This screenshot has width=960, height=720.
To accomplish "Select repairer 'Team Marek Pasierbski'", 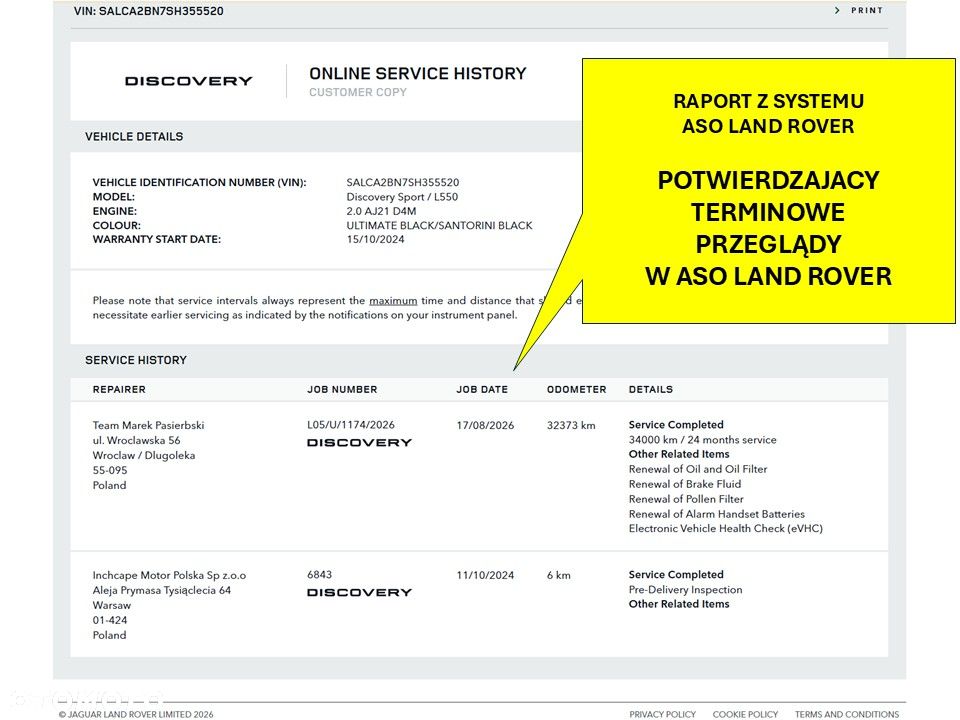I will tap(149, 426).
